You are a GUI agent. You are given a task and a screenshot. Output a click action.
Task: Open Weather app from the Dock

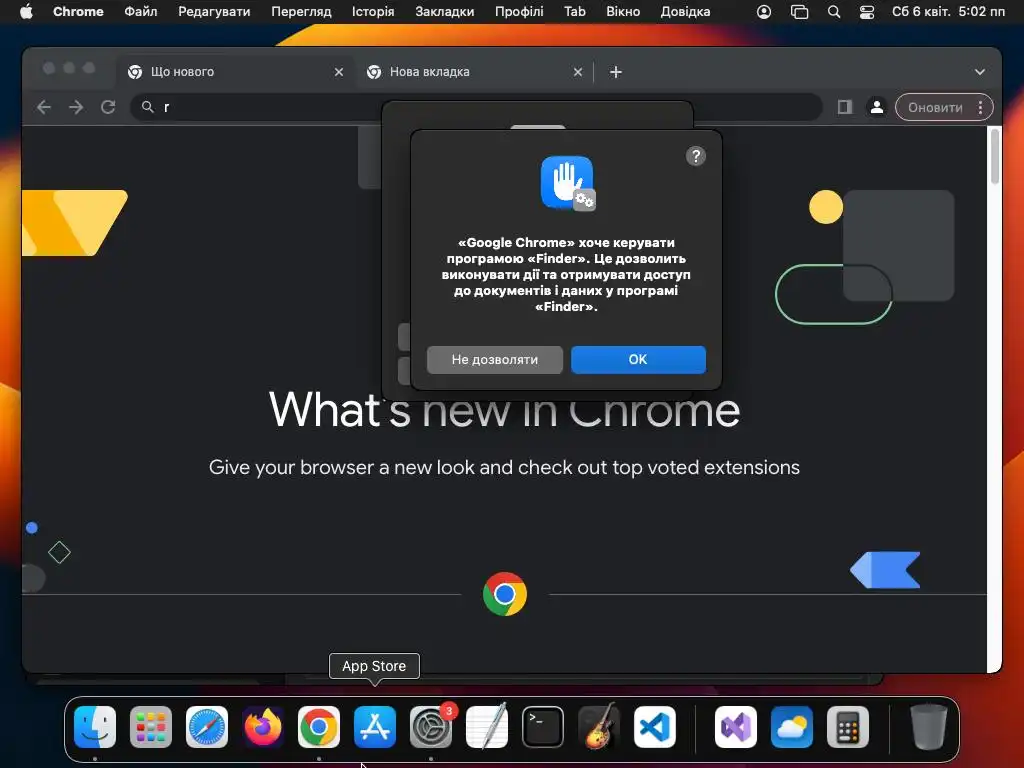click(792, 727)
